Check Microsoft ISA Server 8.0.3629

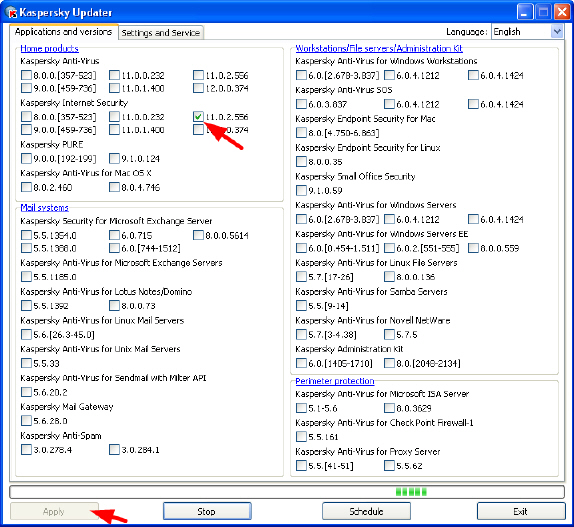tap(389, 408)
